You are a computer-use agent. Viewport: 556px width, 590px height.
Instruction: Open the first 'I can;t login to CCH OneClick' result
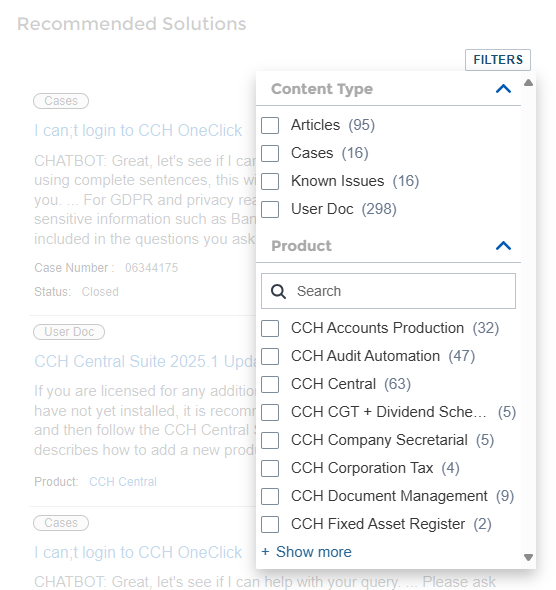click(x=138, y=131)
